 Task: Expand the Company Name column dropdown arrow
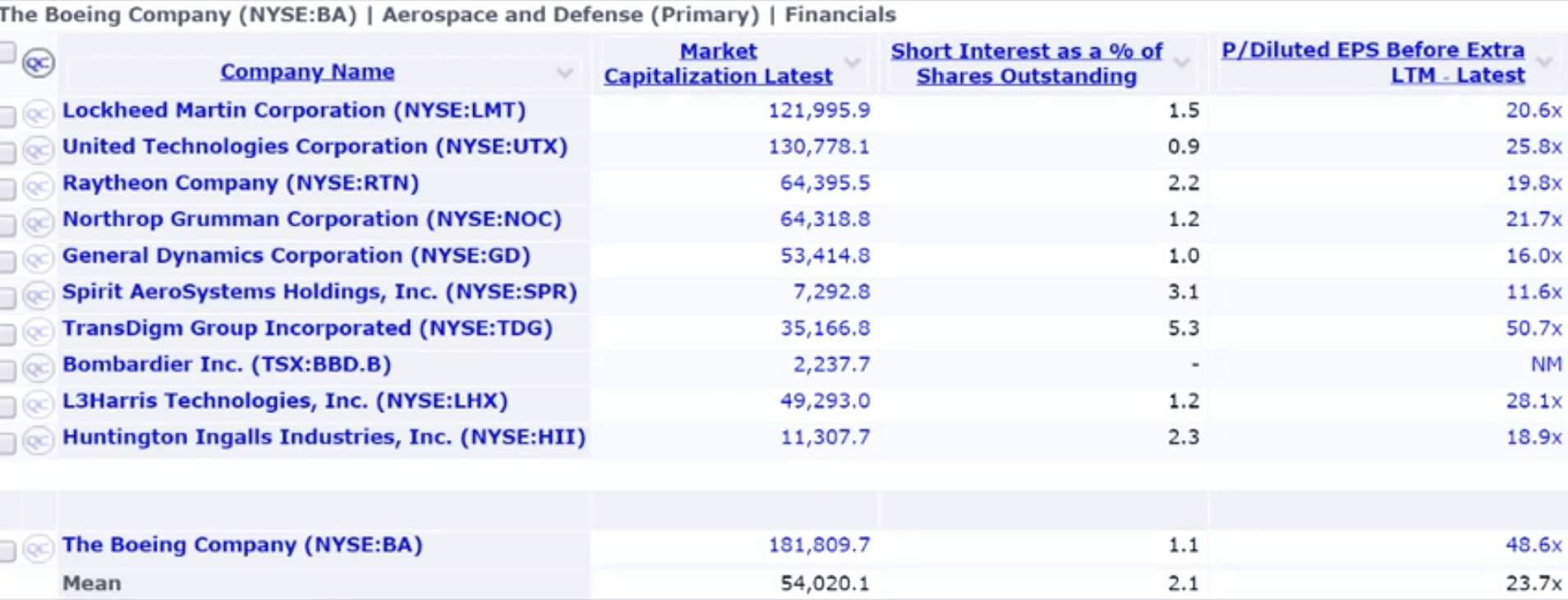(x=564, y=73)
